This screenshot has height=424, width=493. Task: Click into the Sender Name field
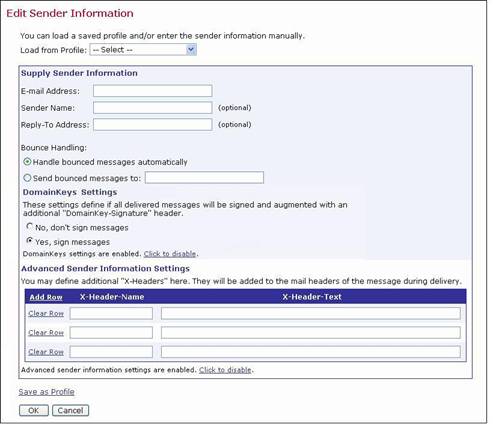pos(153,108)
